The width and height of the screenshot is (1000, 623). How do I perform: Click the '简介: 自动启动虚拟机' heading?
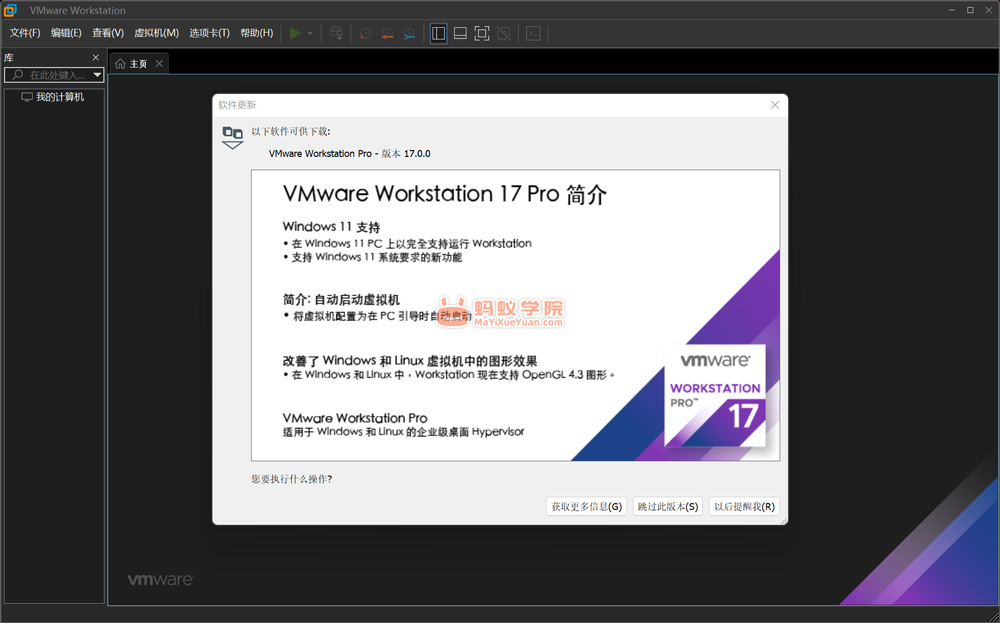(x=341, y=300)
